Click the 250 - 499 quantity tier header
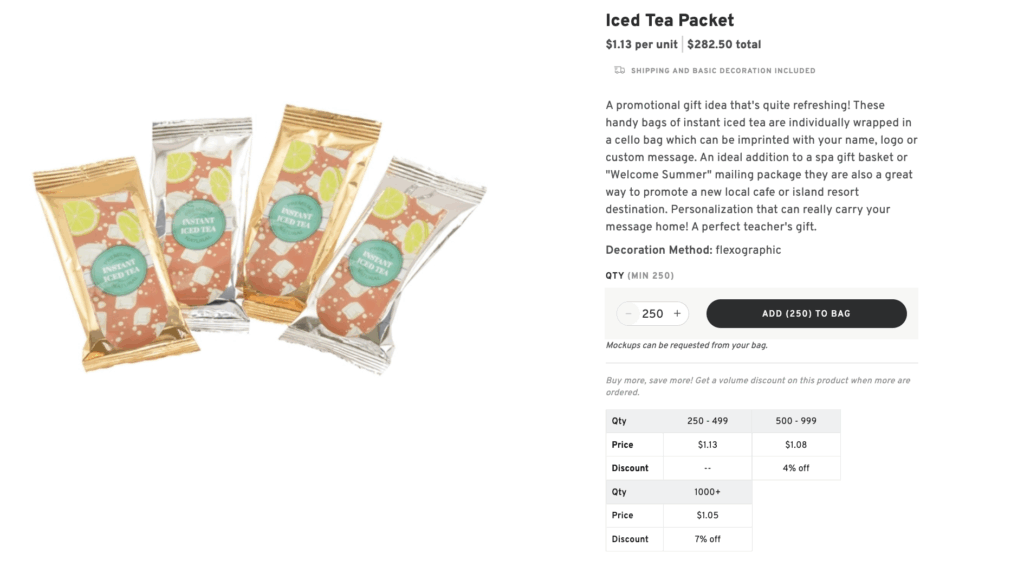The height and width of the screenshot is (566, 1024). (x=707, y=421)
